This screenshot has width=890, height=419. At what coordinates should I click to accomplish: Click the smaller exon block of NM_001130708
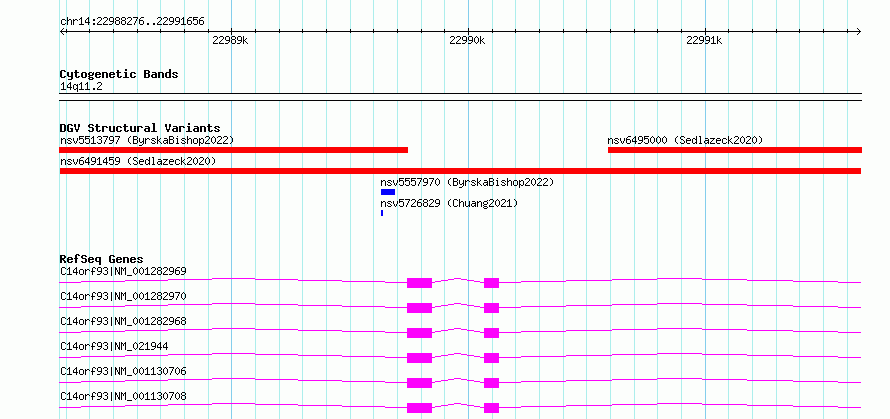coord(492,408)
